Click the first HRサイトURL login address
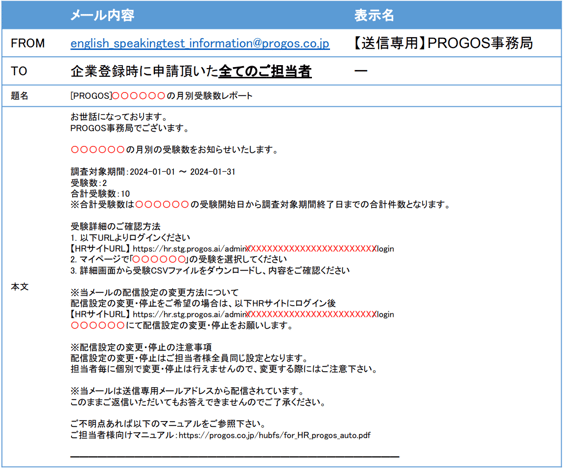This screenshot has width=567, height=469. 263,249
